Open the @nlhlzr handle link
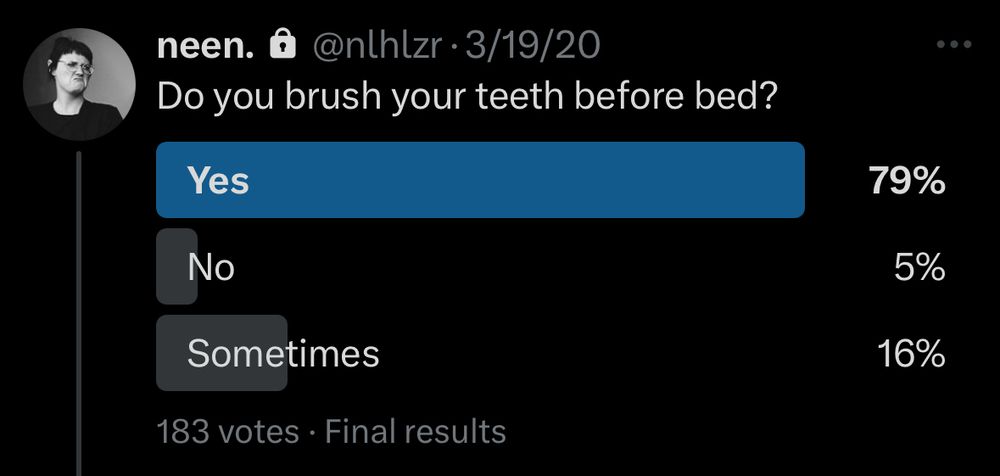Screen dimensions: 1000x476 click(x=376, y=46)
